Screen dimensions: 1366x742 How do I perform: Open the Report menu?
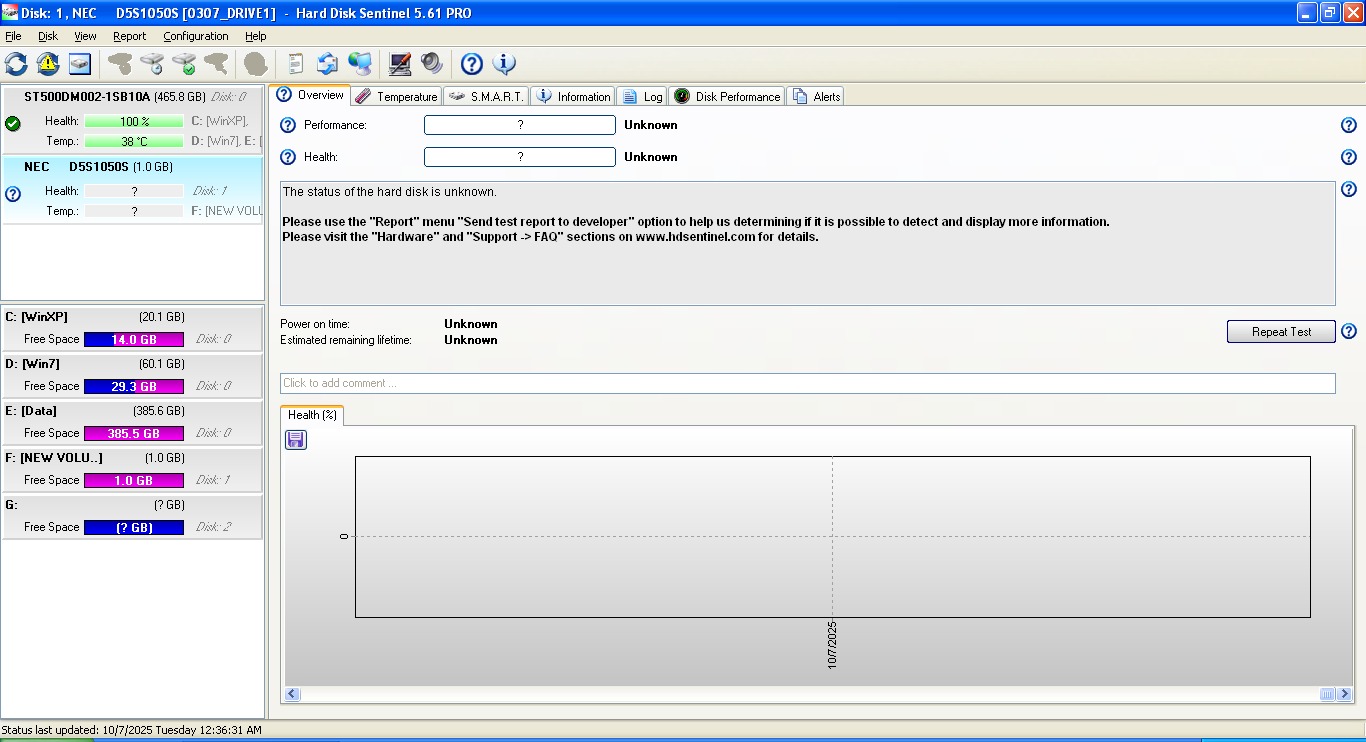129,36
